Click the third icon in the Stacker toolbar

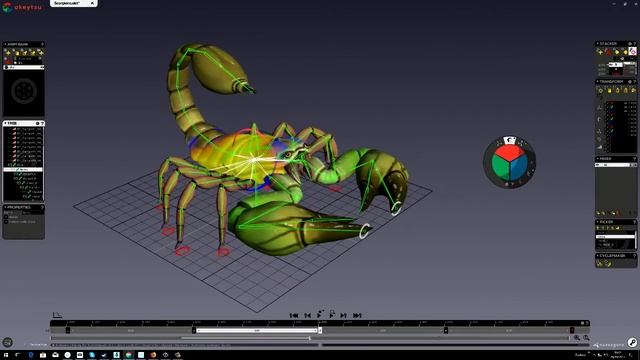(x=616, y=51)
